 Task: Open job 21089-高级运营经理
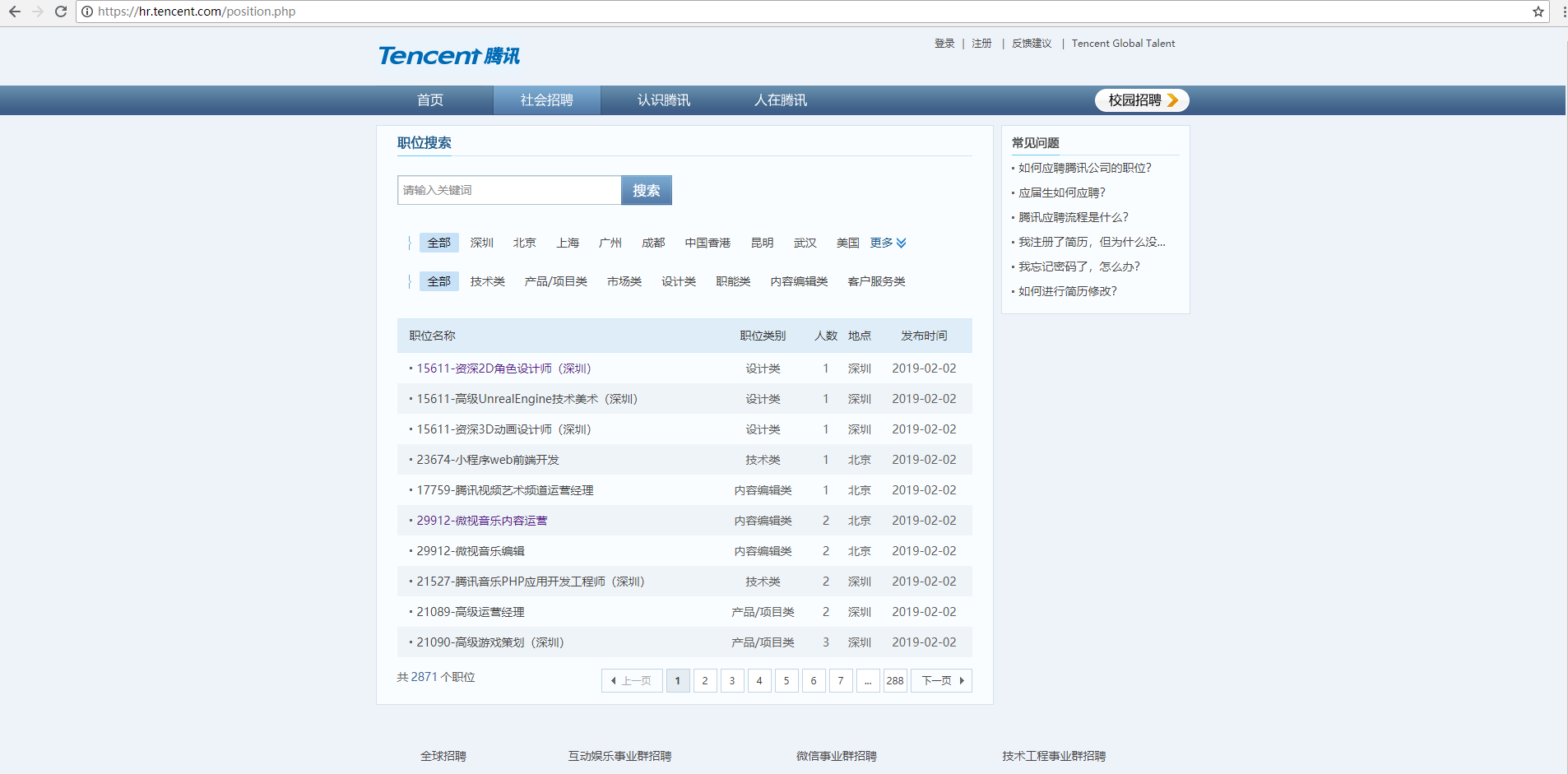coord(471,612)
